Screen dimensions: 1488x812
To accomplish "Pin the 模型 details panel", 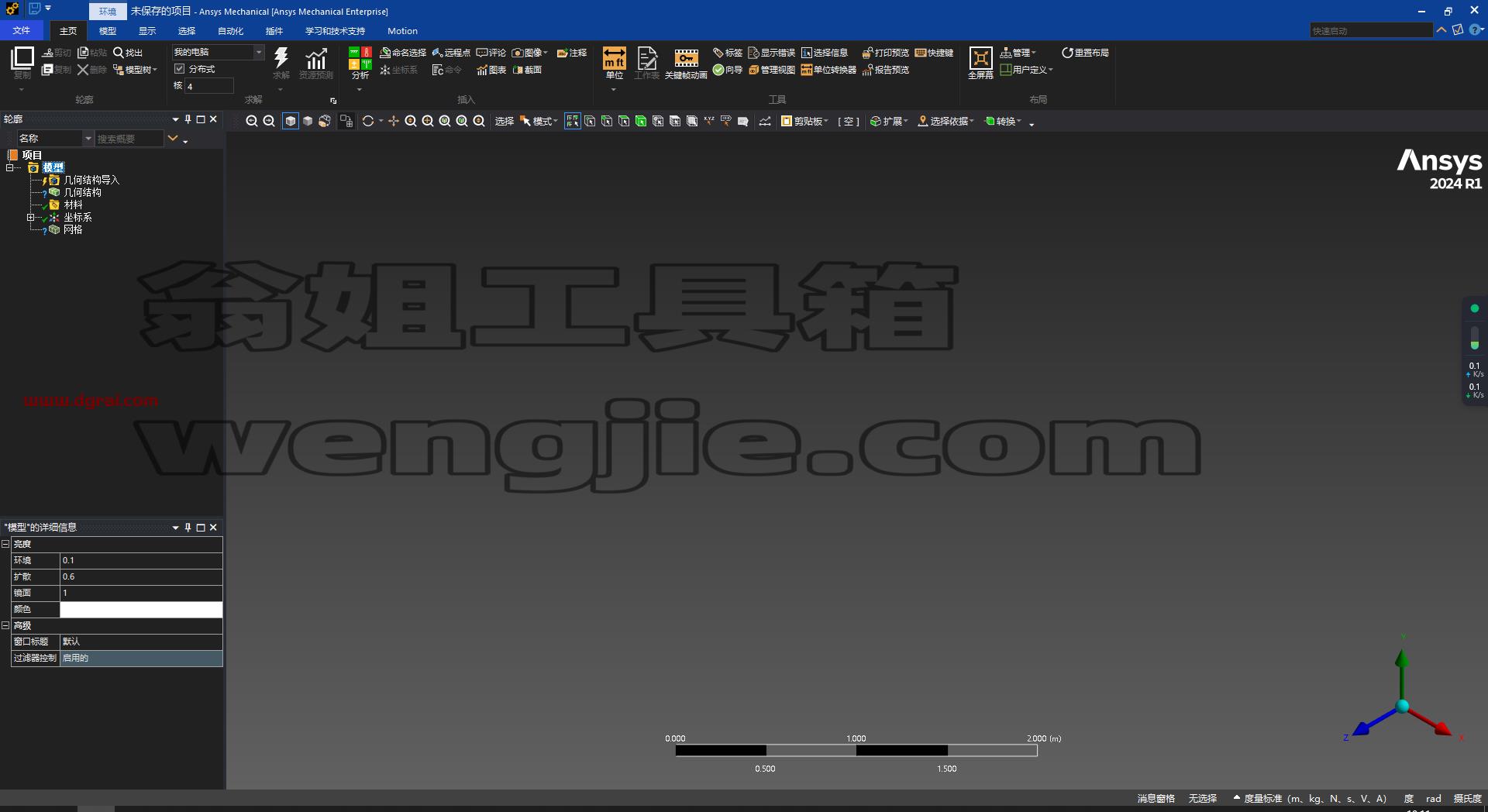I will [188, 528].
